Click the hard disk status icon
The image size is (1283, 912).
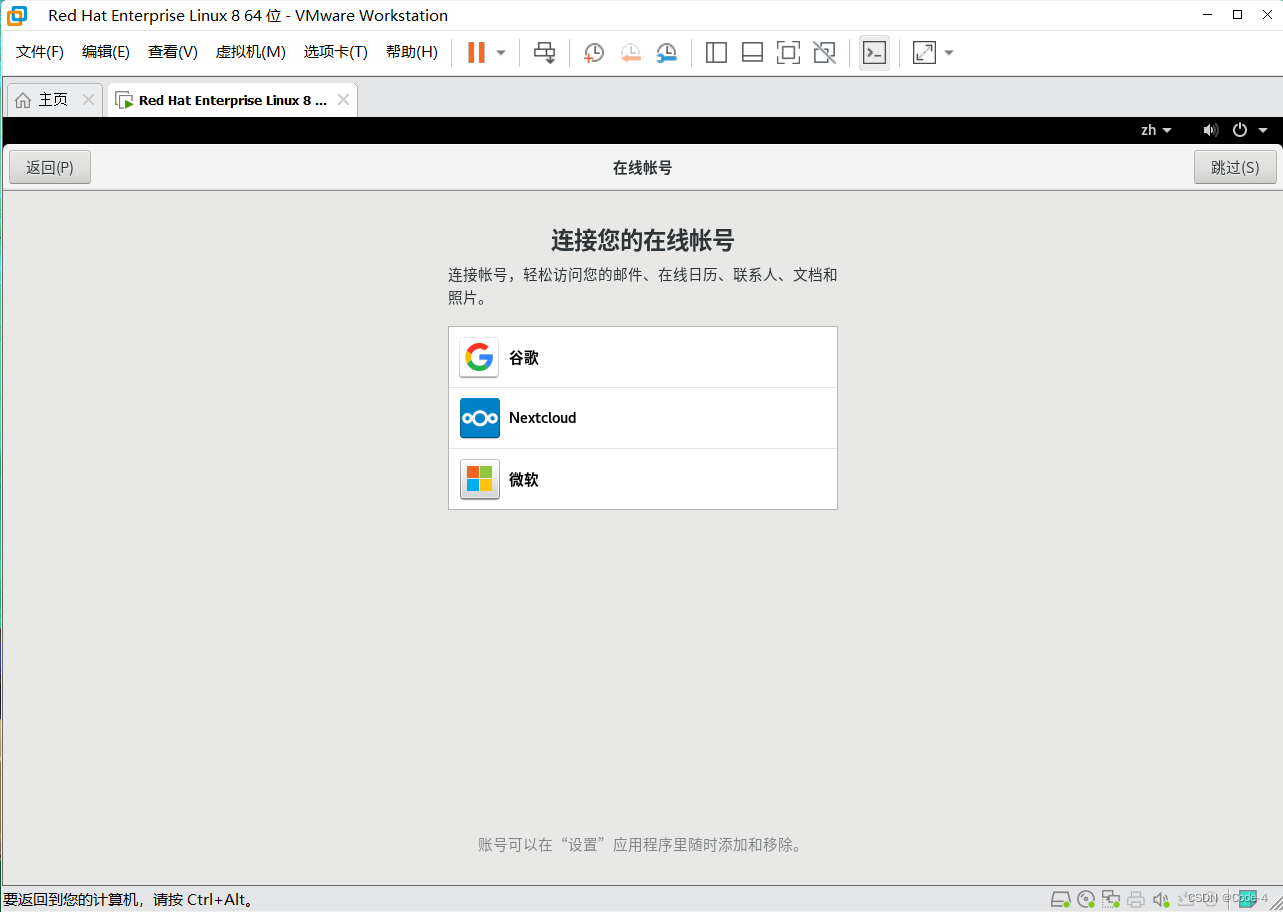[1061, 899]
